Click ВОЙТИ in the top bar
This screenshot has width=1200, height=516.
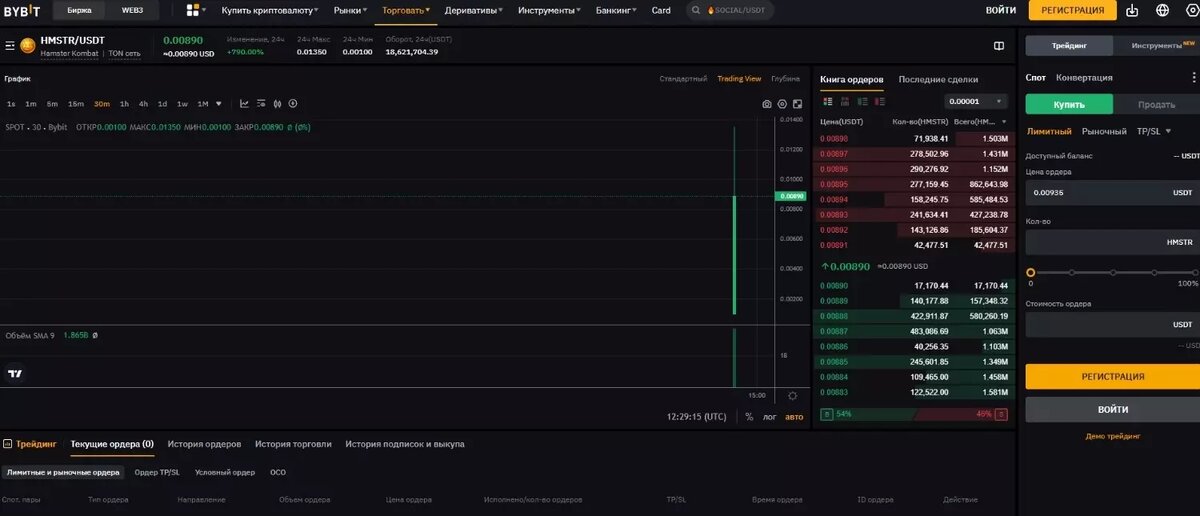pyautogui.click(x=1001, y=10)
